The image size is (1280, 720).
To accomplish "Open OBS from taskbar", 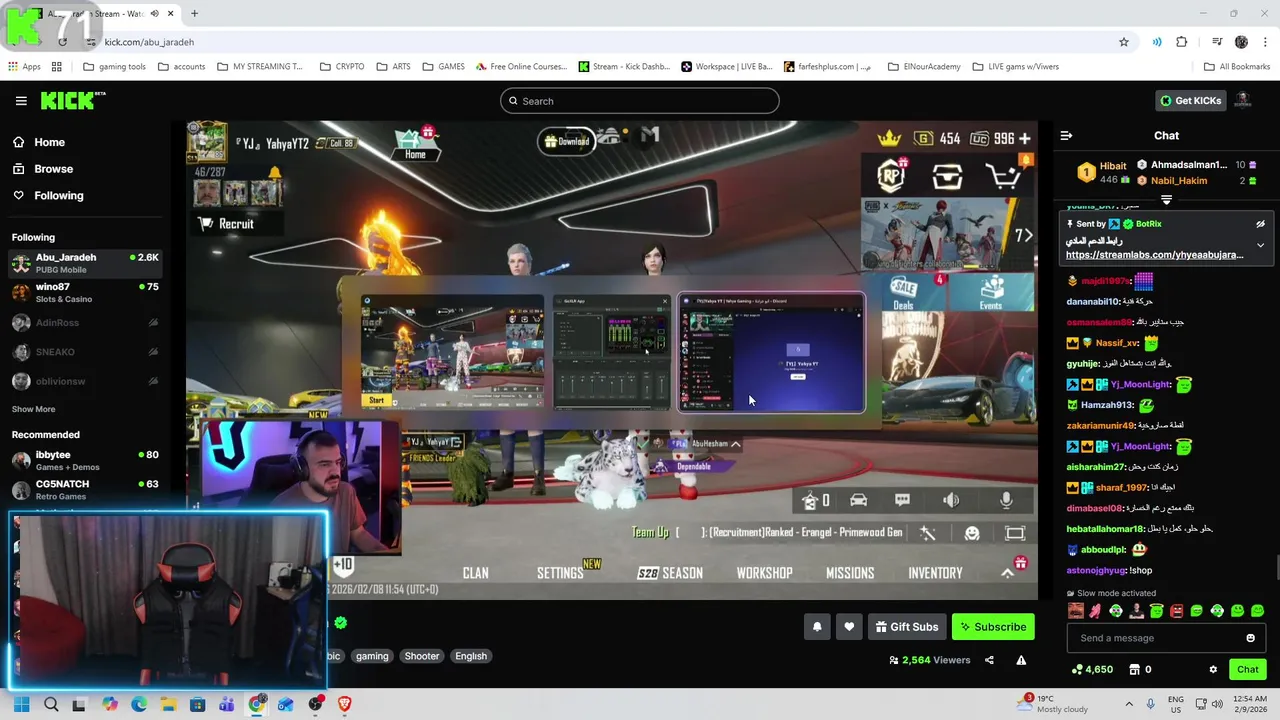I will (x=316, y=704).
